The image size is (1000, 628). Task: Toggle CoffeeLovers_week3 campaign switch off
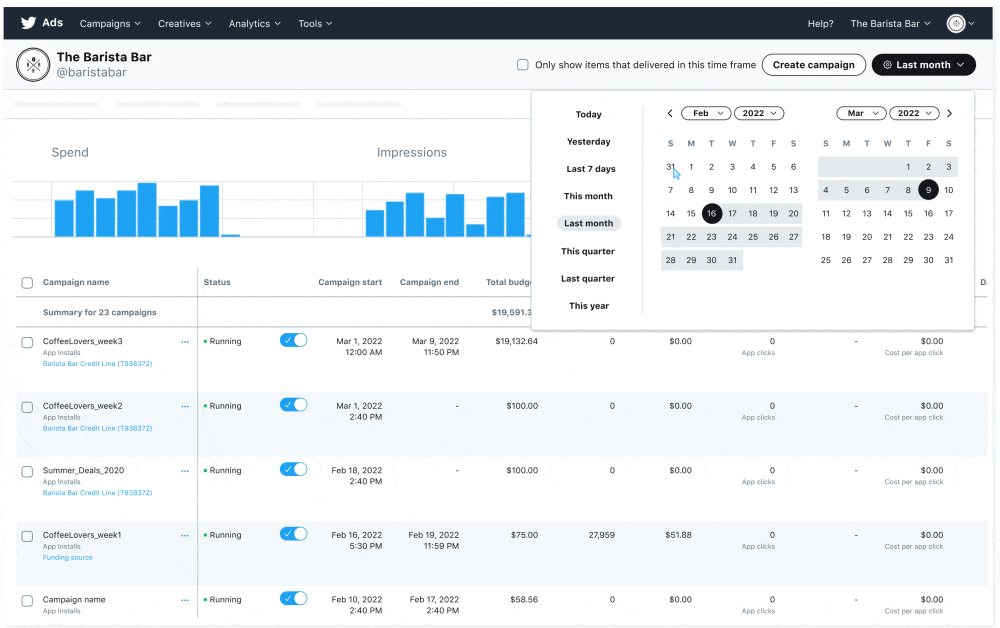pos(293,340)
